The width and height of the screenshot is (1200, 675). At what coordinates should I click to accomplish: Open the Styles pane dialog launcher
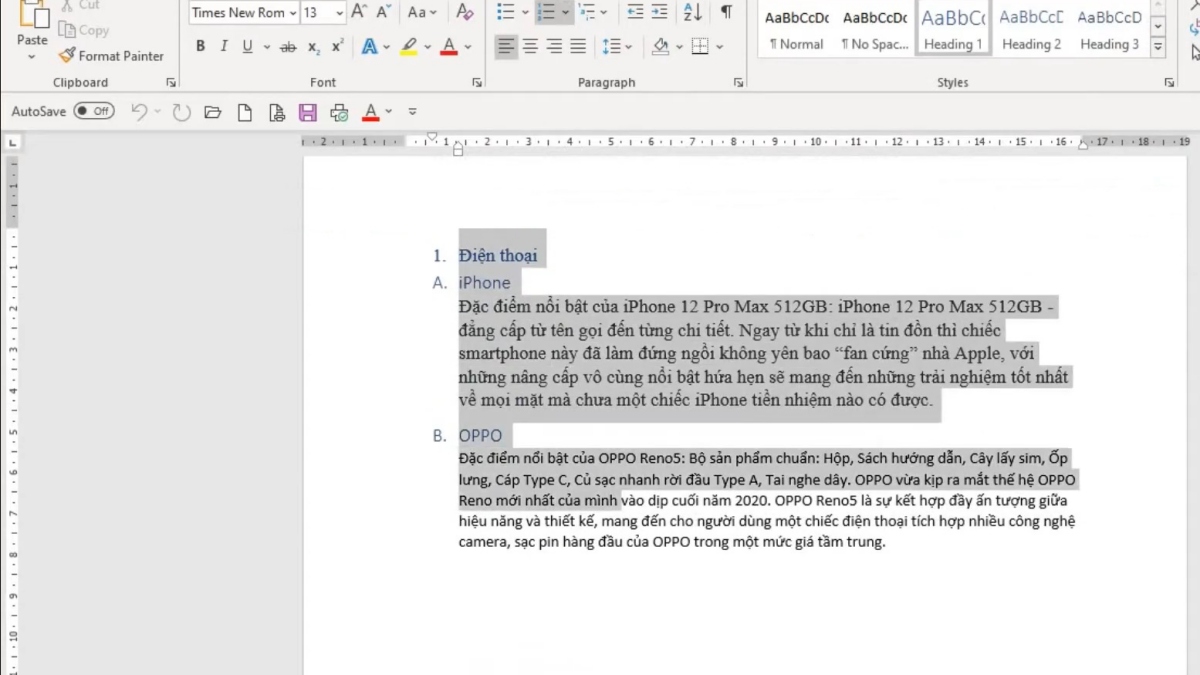[x=1170, y=82]
